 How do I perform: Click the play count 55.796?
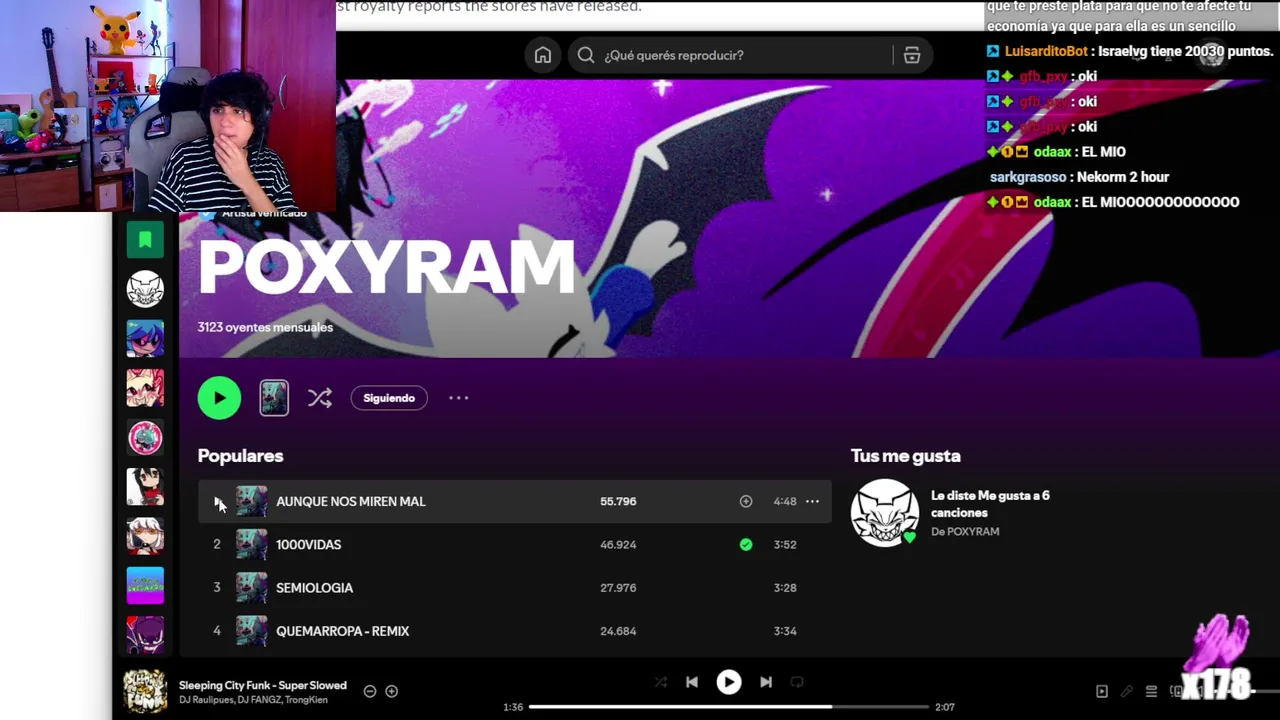pyautogui.click(x=618, y=501)
